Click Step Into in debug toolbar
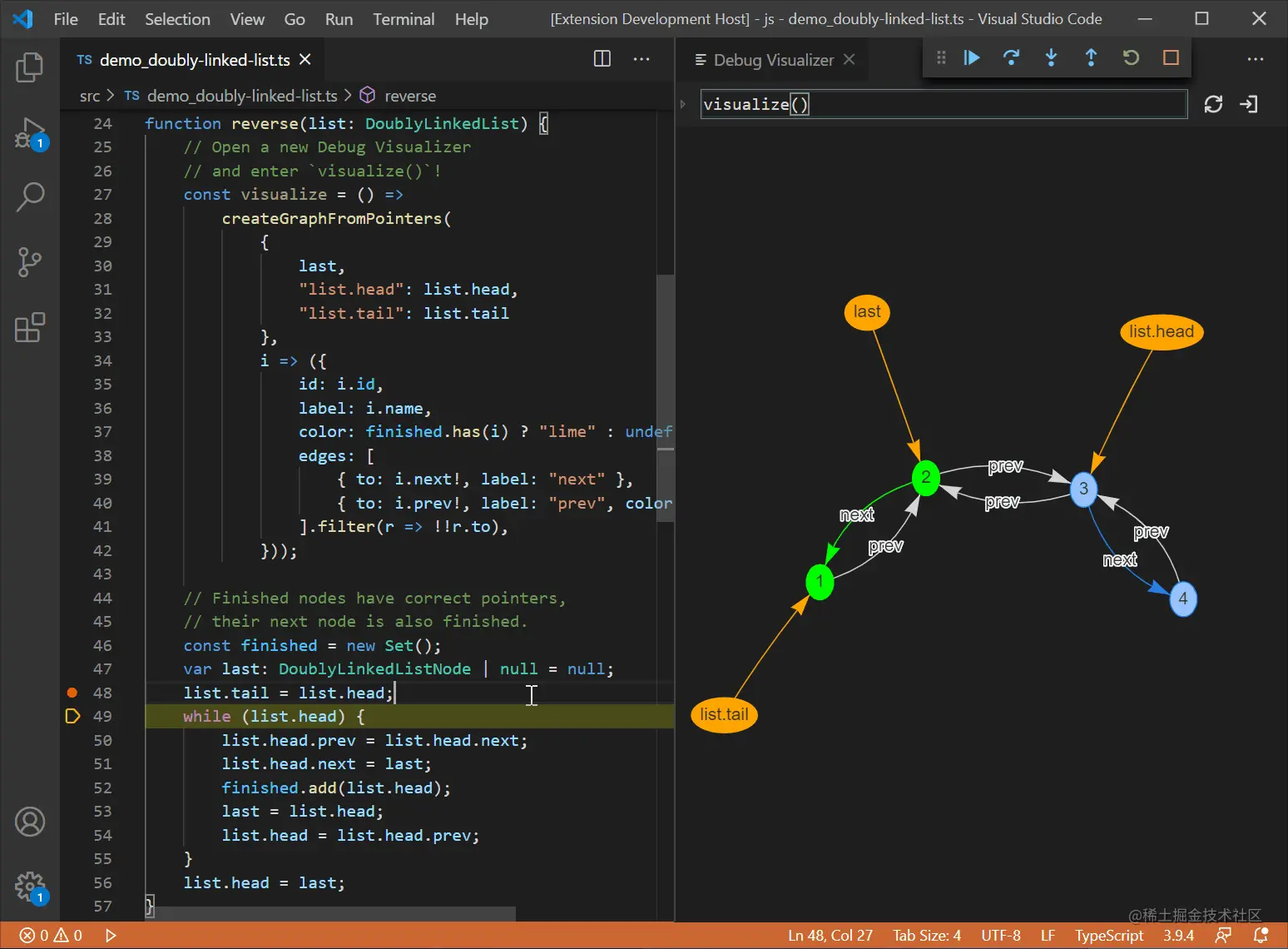The image size is (1288, 949). (x=1051, y=57)
